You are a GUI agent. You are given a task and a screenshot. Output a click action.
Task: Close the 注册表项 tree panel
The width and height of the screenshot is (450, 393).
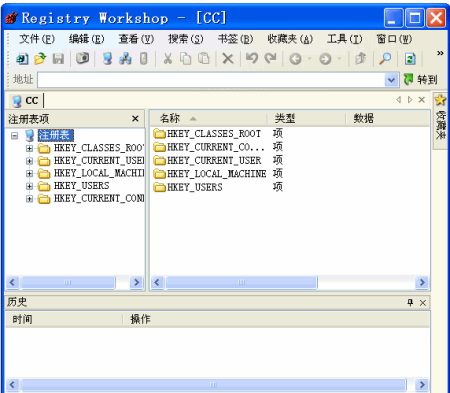point(135,119)
